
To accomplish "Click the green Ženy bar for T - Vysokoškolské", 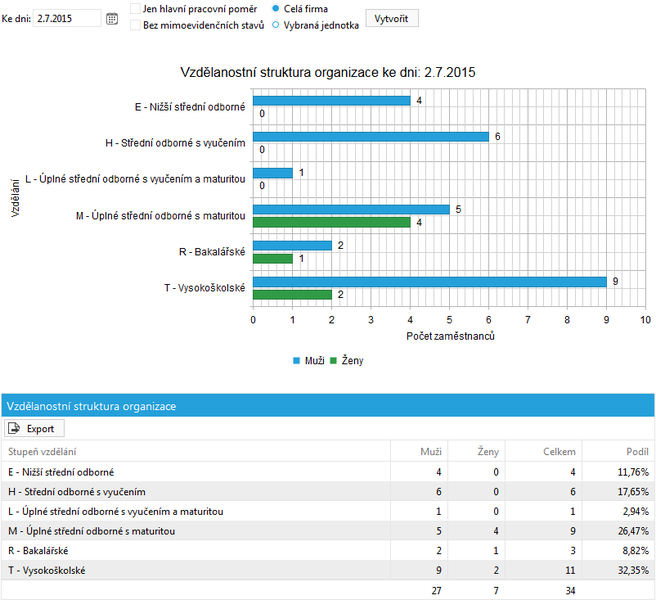I will click(292, 295).
